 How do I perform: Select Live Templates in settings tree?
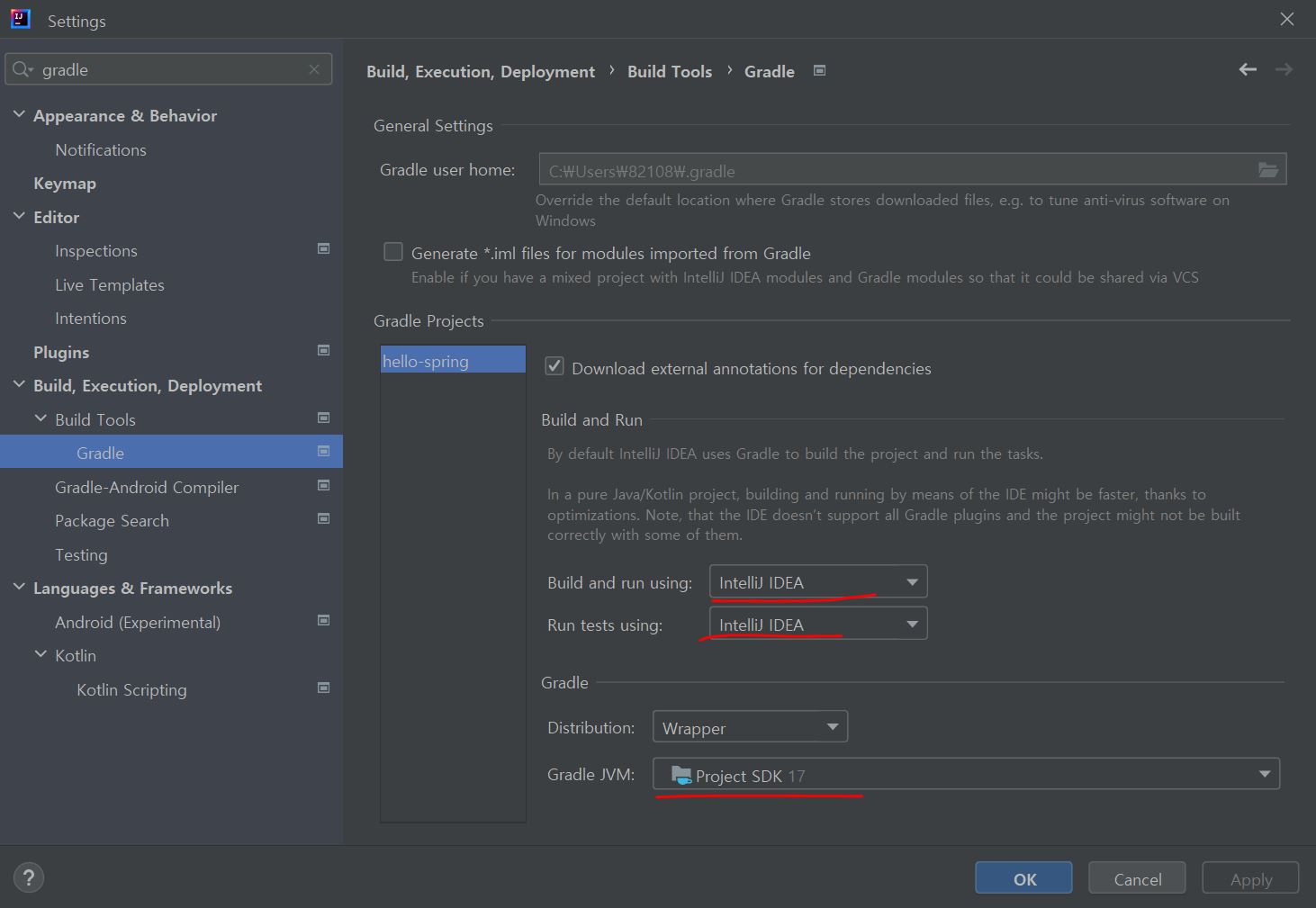(110, 285)
